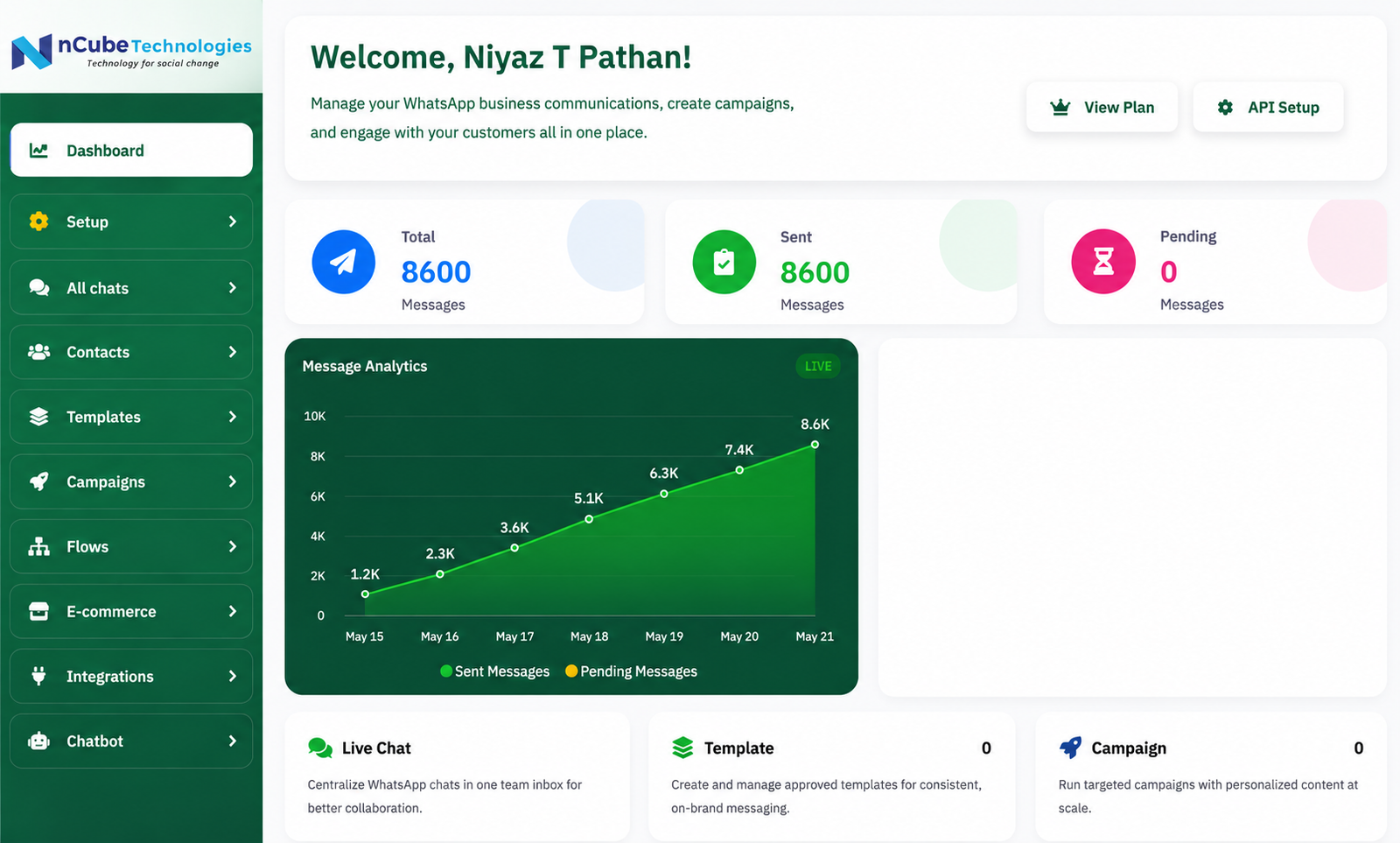Expand the E-commerce chevron
1400x843 pixels.
point(232,611)
